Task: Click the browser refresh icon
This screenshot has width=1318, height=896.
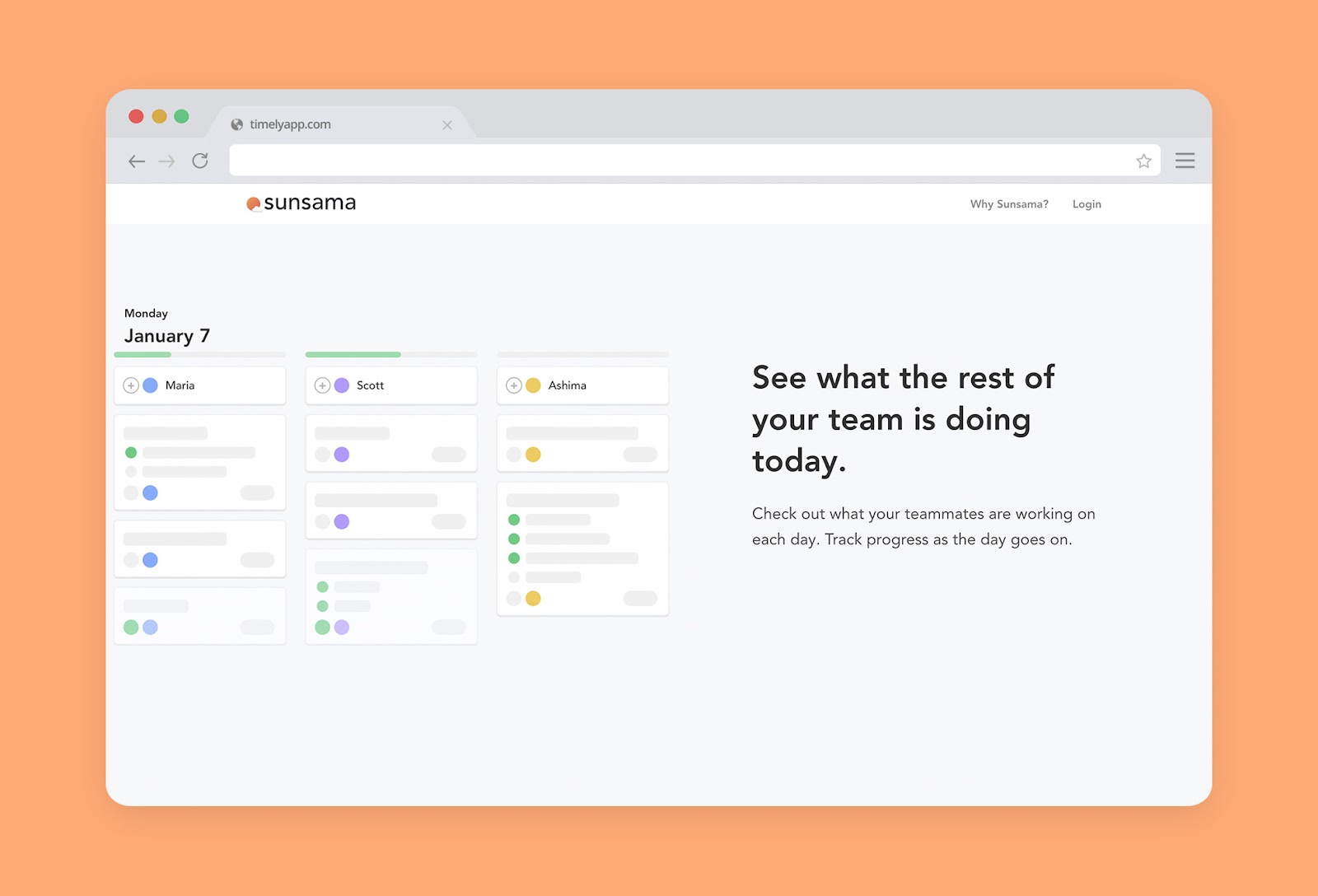Action: (199, 161)
